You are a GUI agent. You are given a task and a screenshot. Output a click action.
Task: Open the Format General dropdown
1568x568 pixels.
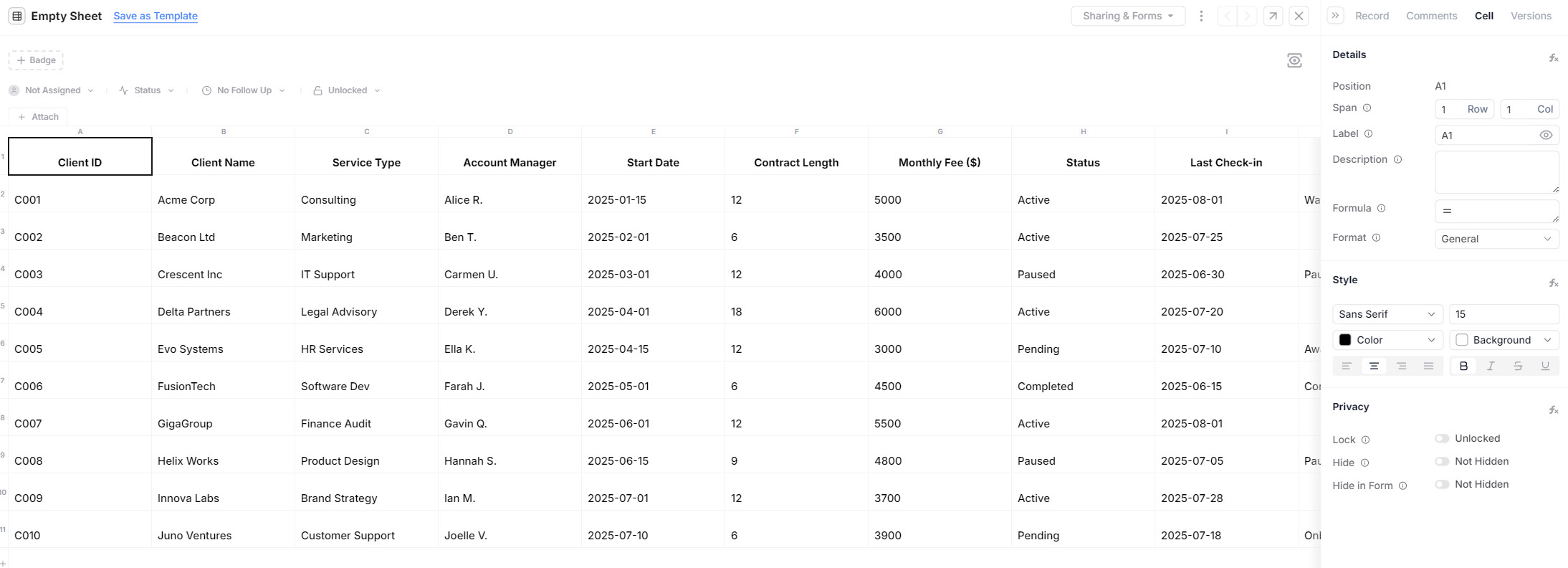pos(1496,239)
